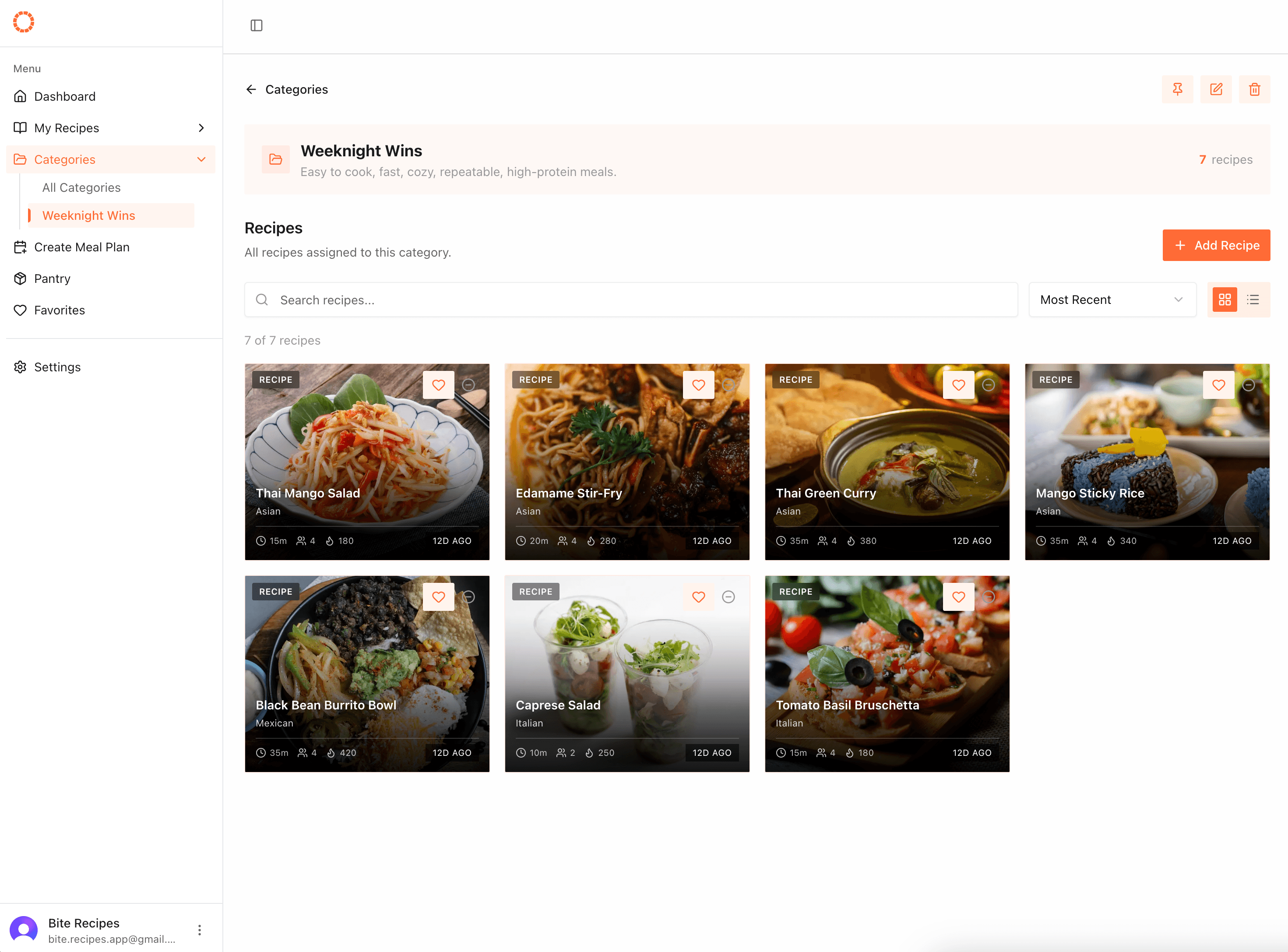Switch to list view

pyautogui.click(x=1253, y=300)
